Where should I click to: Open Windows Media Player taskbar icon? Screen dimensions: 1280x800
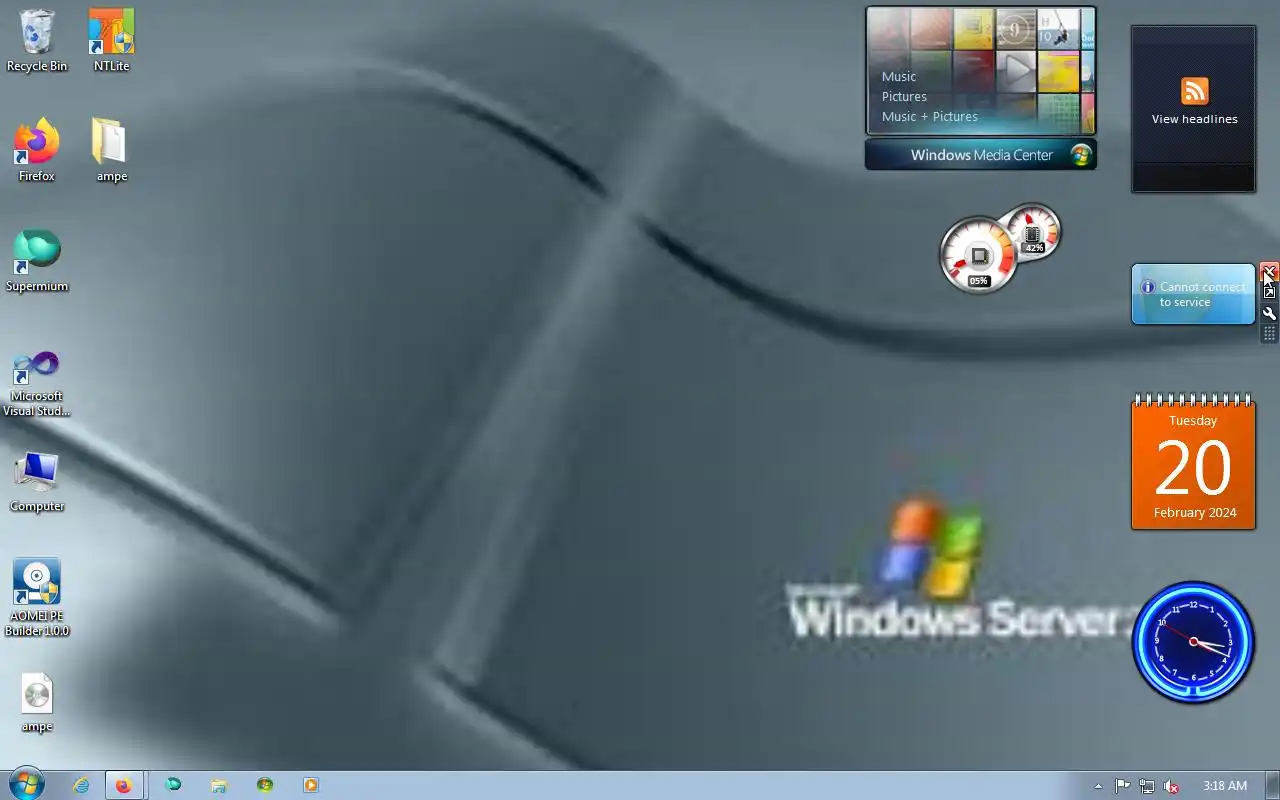(x=311, y=786)
